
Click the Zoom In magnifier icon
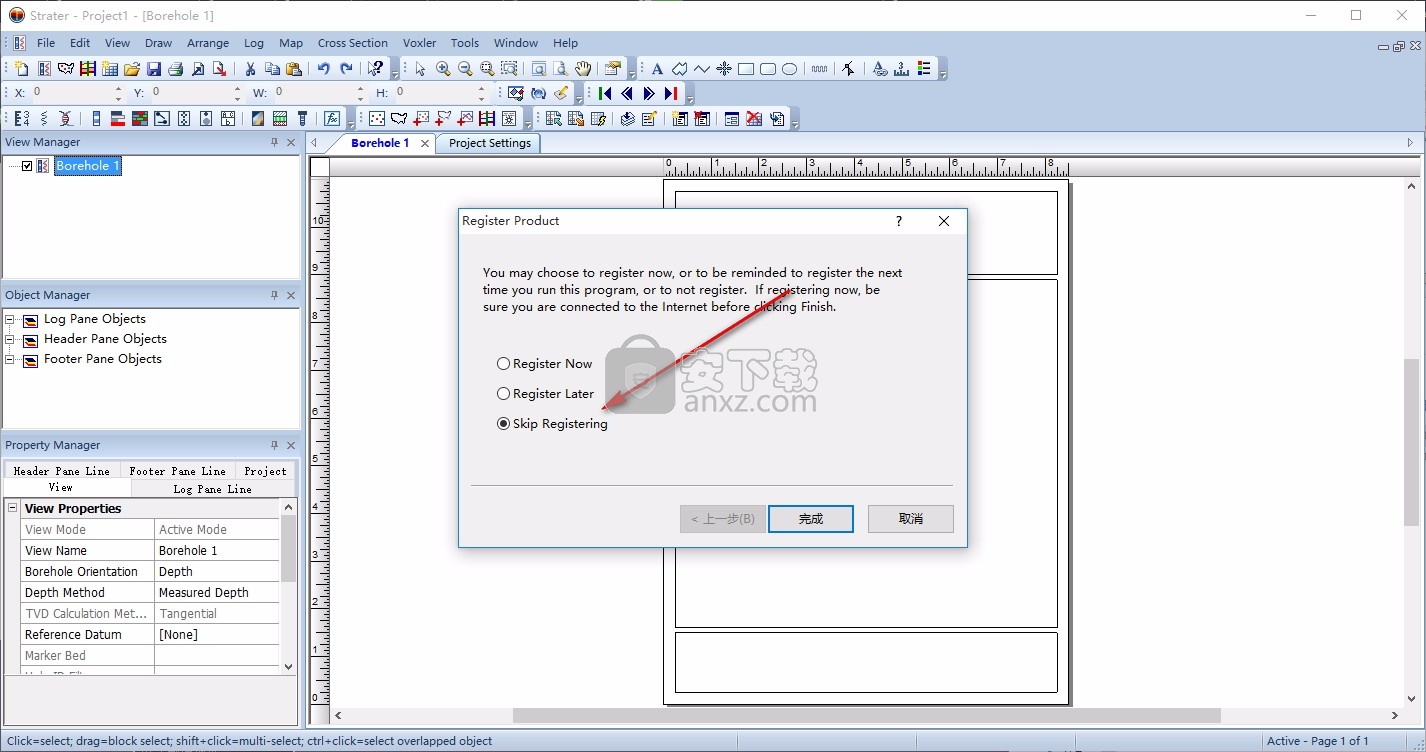[x=443, y=69]
